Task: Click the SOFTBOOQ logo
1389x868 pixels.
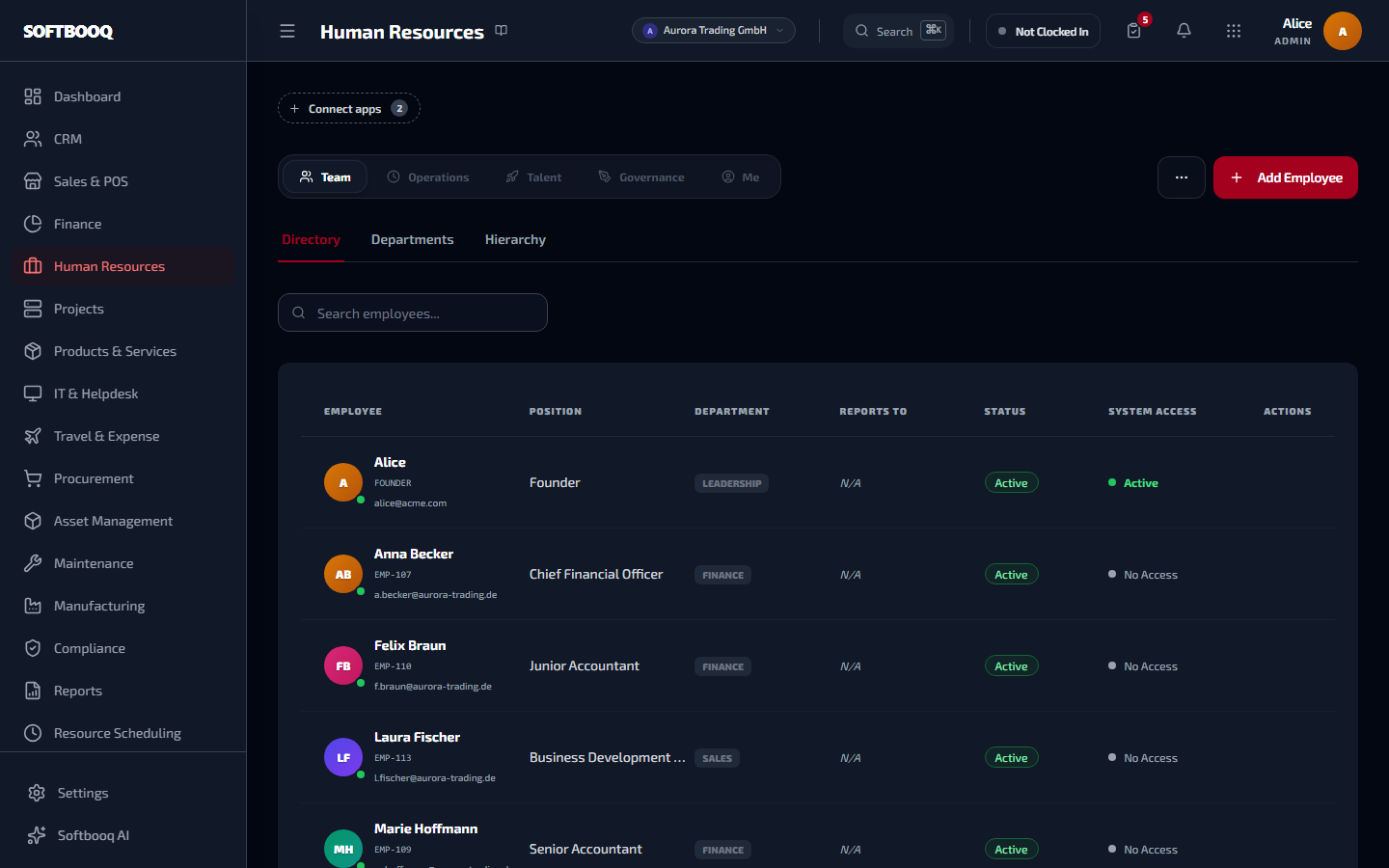Action: [x=68, y=31]
